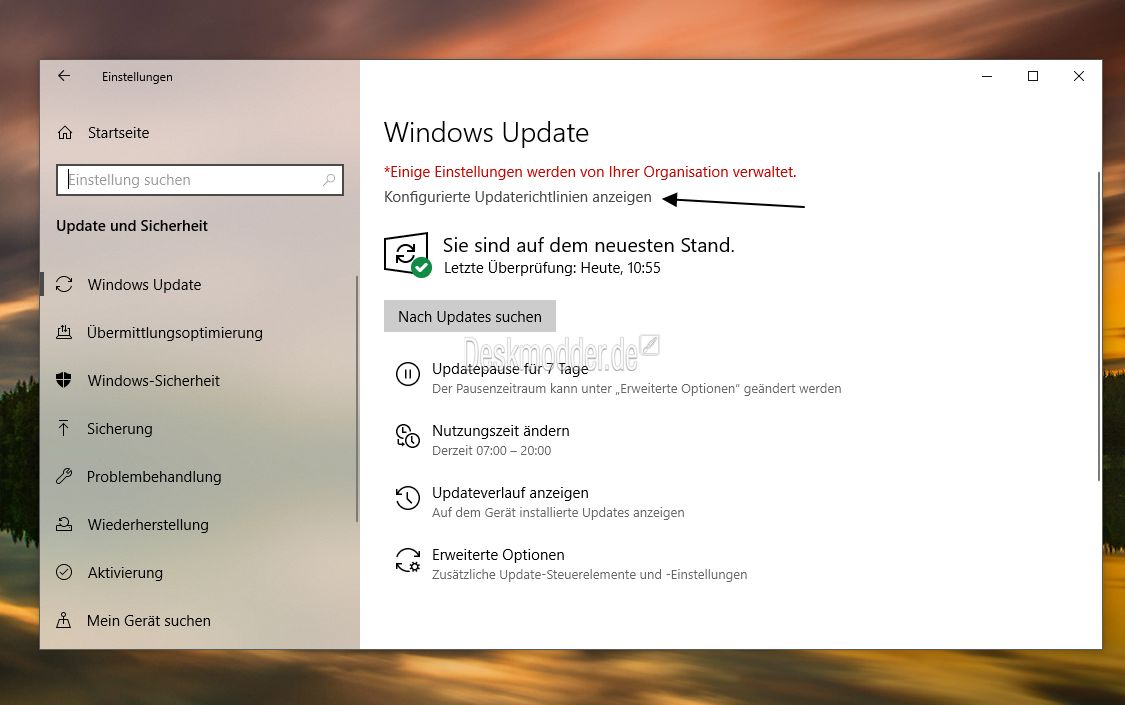This screenshot has width=1125, height=705.
Task: Click the Wiederherstellung icon
Action: 64,524
